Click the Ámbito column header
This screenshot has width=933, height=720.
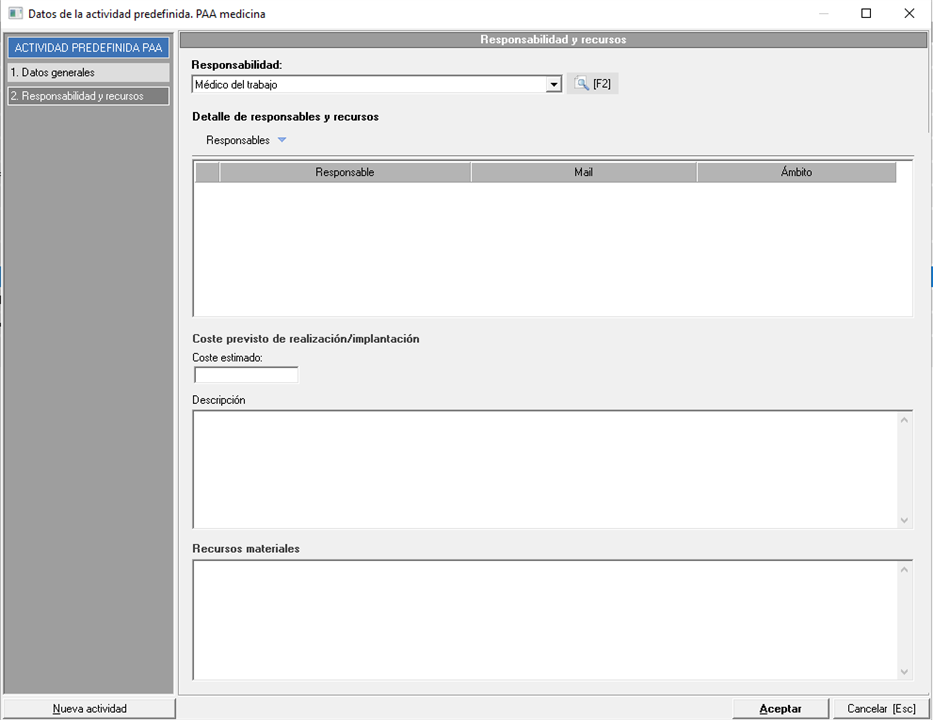tap(796, 173)
